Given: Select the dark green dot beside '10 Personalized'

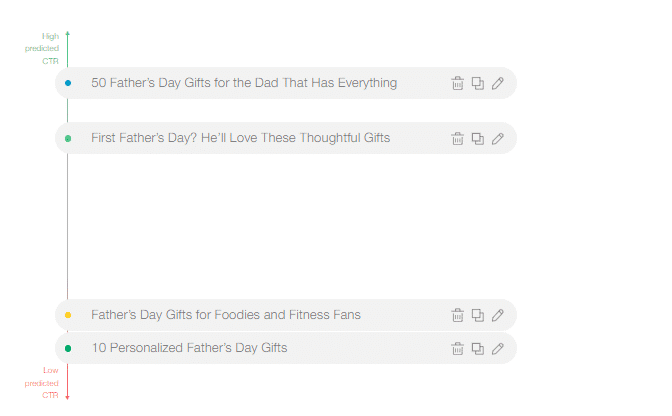Looking at the screenshot, I should coord(68,348).
